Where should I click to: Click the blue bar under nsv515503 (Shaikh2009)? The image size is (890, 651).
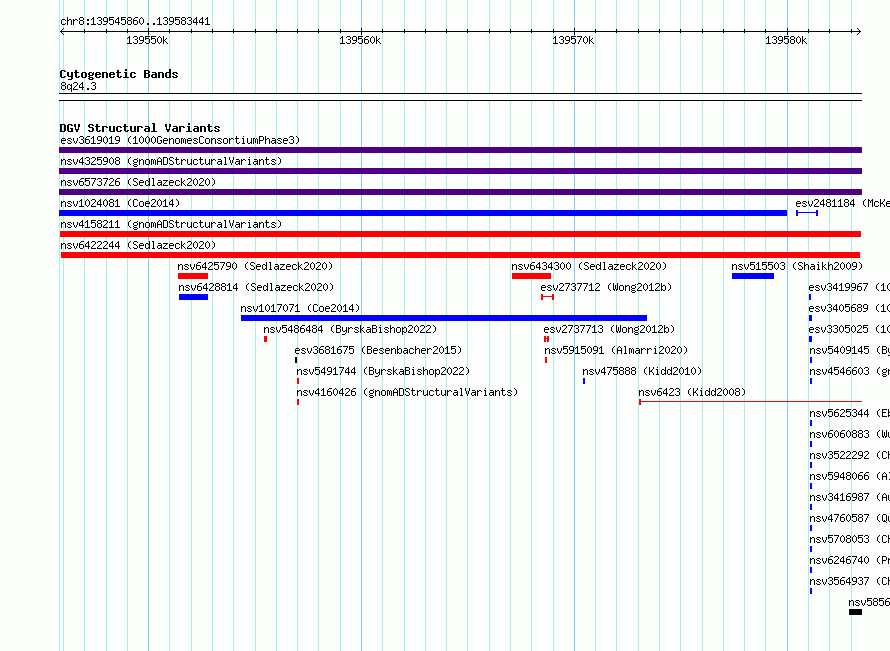753,276
